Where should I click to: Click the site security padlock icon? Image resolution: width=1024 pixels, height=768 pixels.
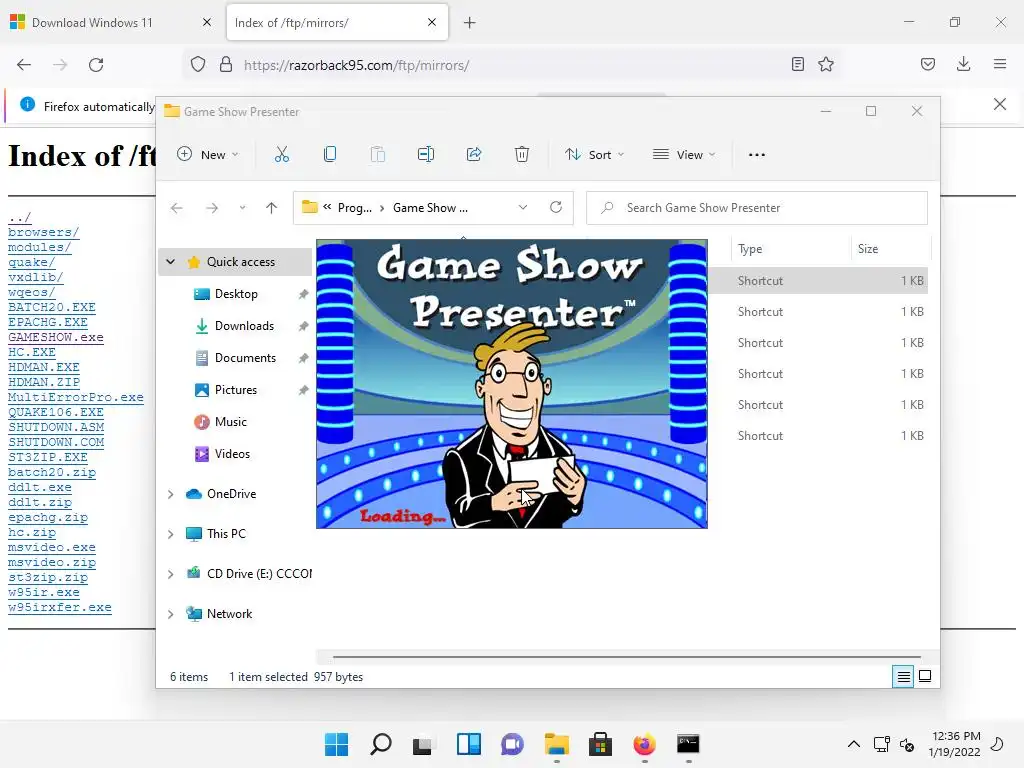pos(226,64)
